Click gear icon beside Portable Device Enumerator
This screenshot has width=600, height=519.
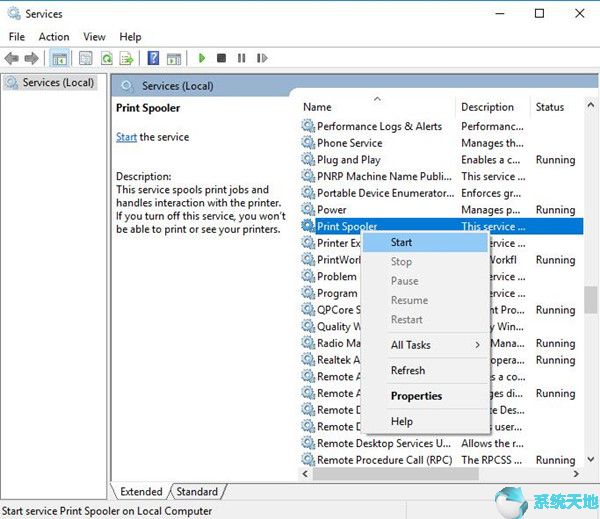tap(308, 193)
